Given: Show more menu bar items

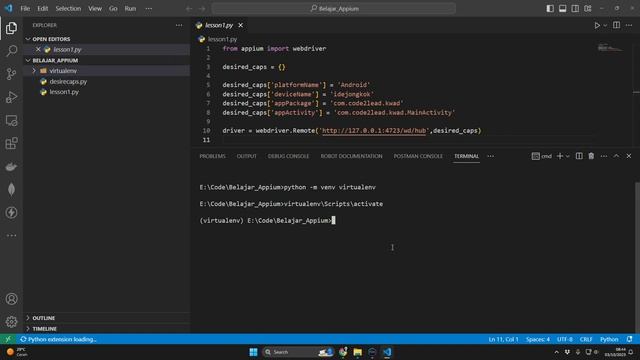Looking at the screenshot, I should pyautogui.click(x=149, y=9).
